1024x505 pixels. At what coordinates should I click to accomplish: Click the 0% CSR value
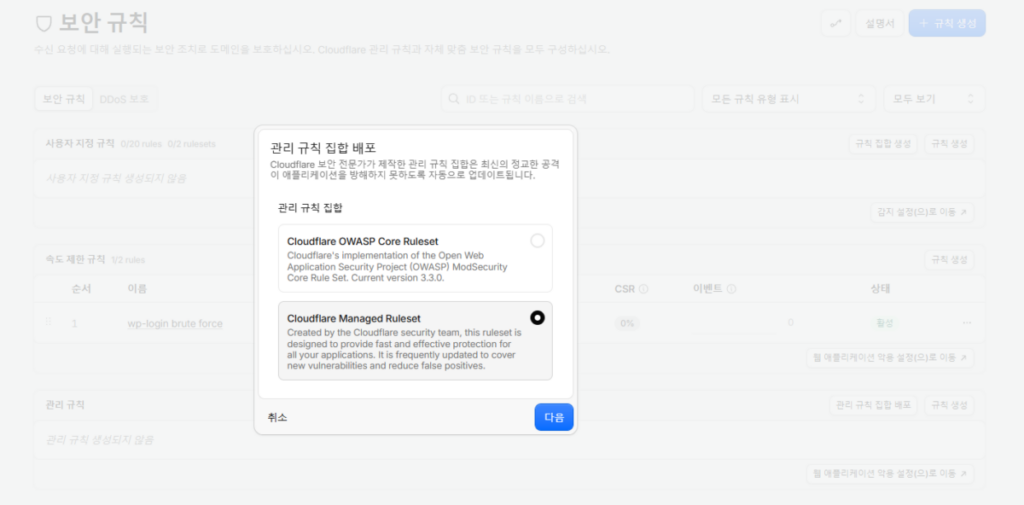coord(627,323)
